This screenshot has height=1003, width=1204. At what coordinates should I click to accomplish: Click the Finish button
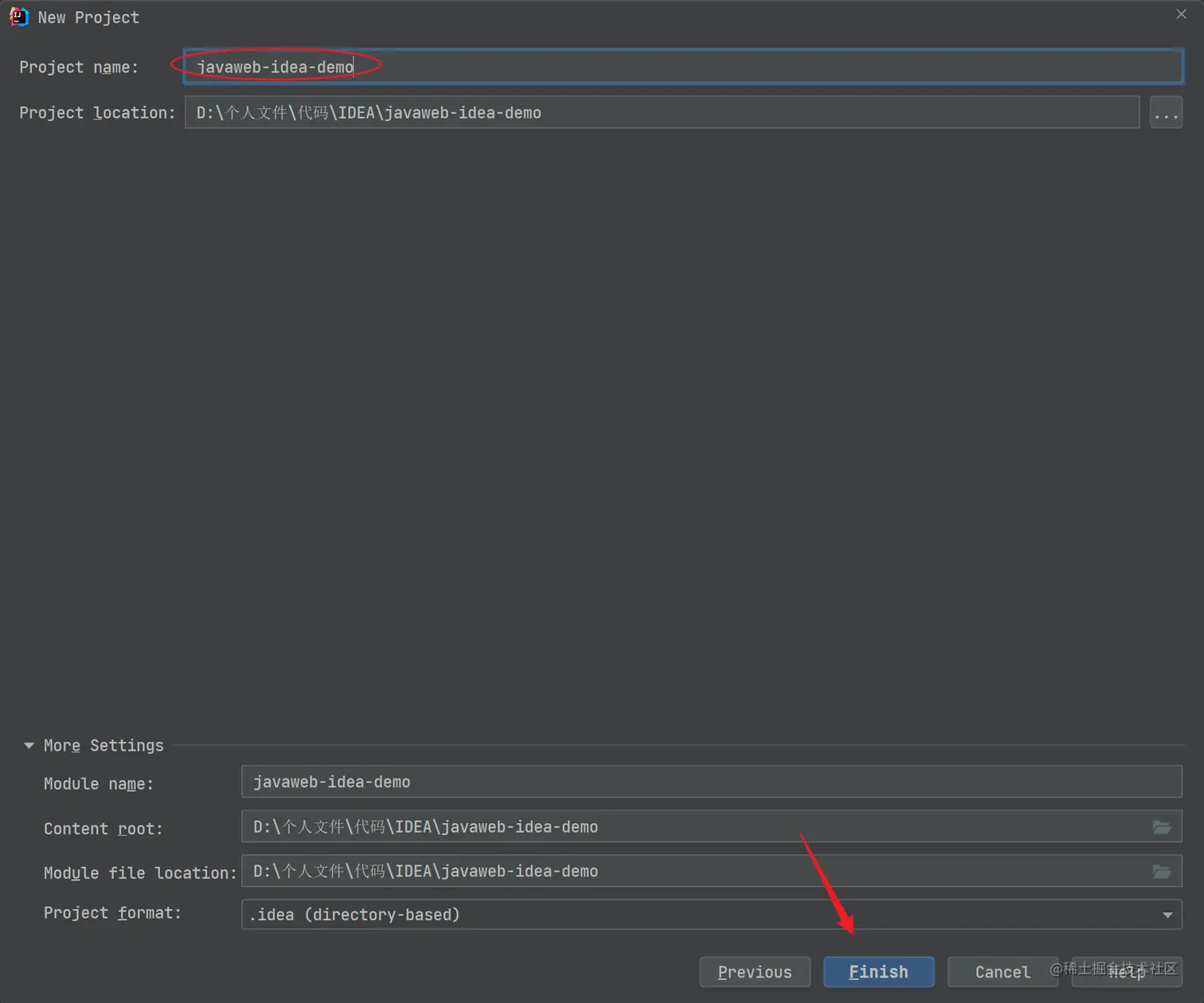point(879,972)
